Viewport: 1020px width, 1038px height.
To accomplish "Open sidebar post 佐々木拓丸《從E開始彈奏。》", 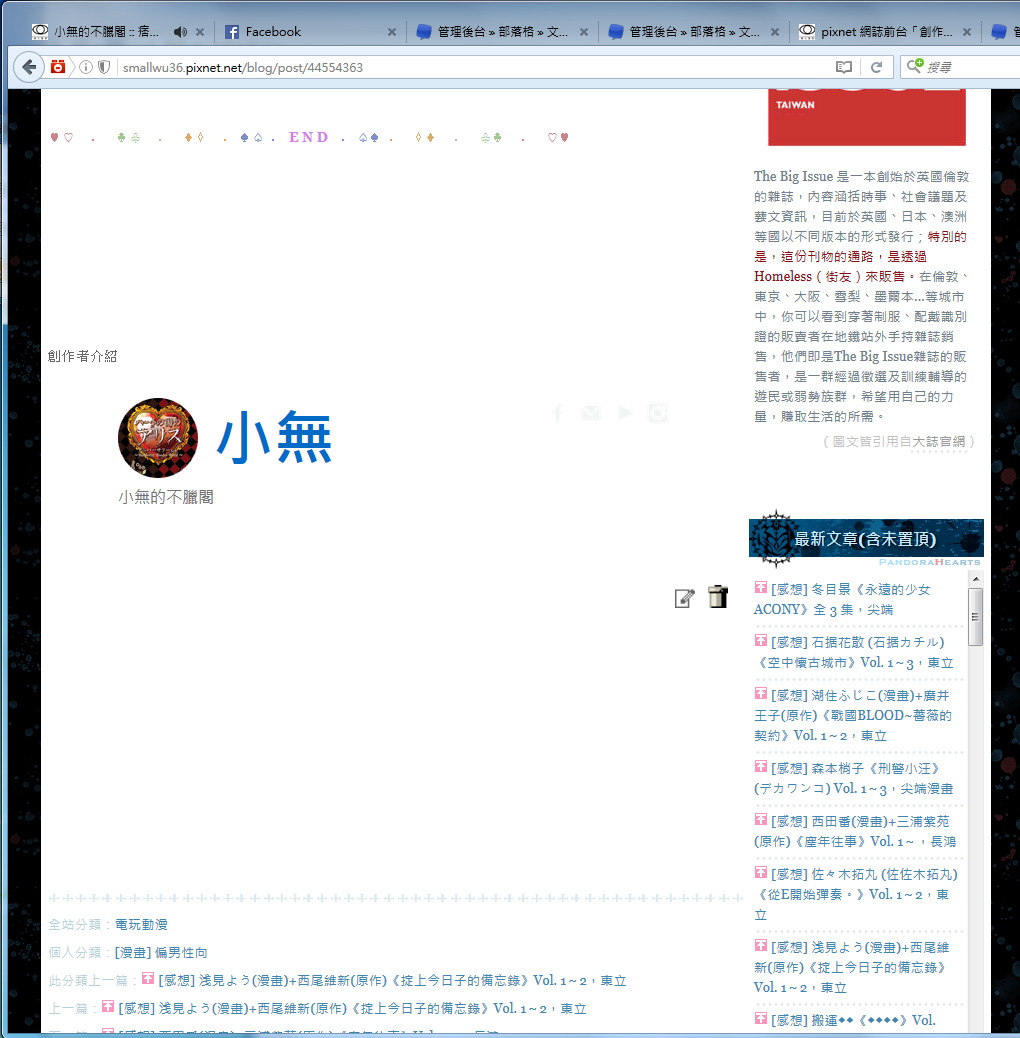I will (856, 894).
